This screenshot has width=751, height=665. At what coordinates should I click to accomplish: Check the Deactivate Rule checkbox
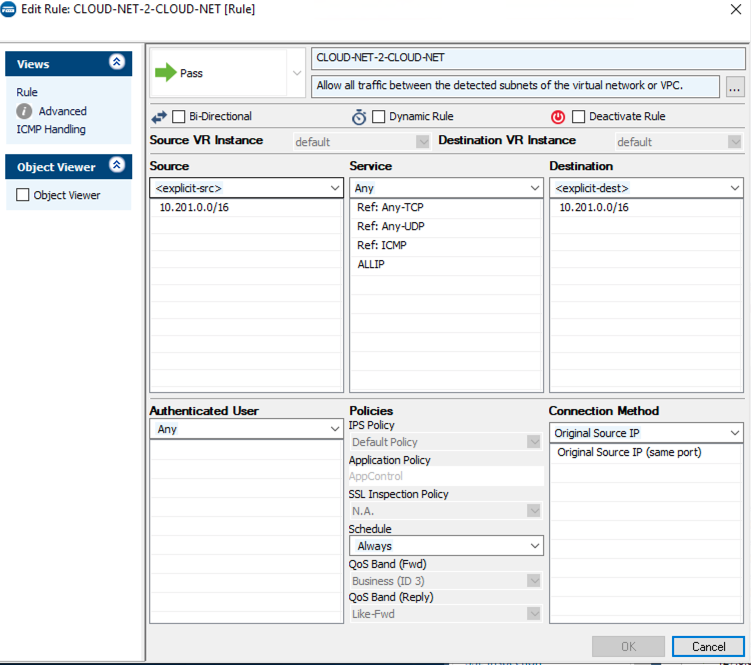(578, 117)
